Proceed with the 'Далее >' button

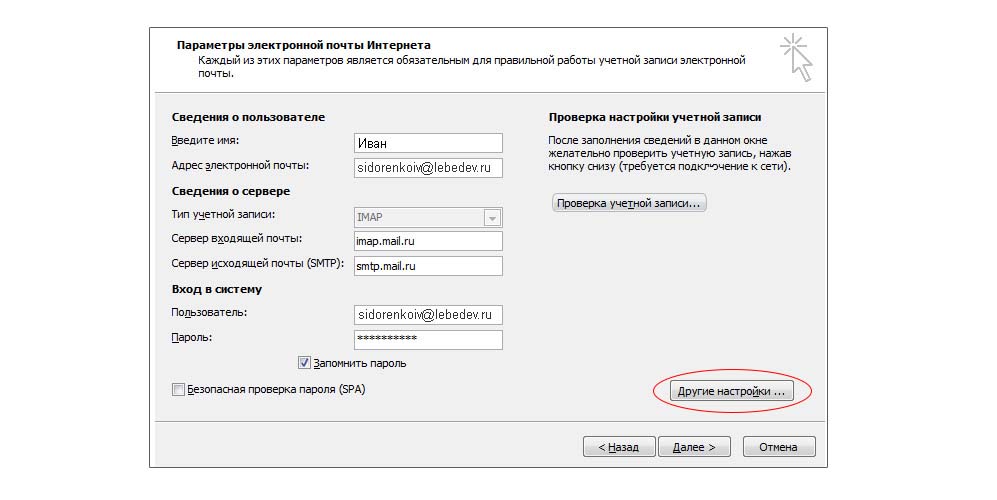click(x=695, y=447)
